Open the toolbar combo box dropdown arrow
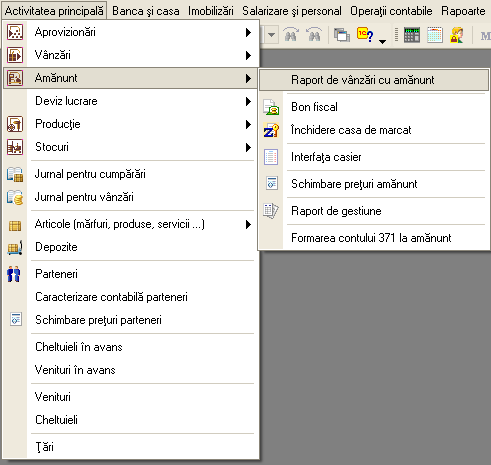This screenshot has height=465, width=491. [272, 35]
